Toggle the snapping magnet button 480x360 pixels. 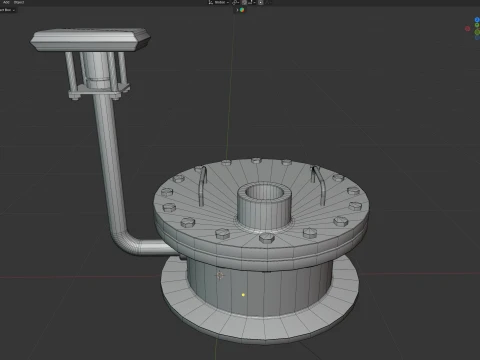244,2
